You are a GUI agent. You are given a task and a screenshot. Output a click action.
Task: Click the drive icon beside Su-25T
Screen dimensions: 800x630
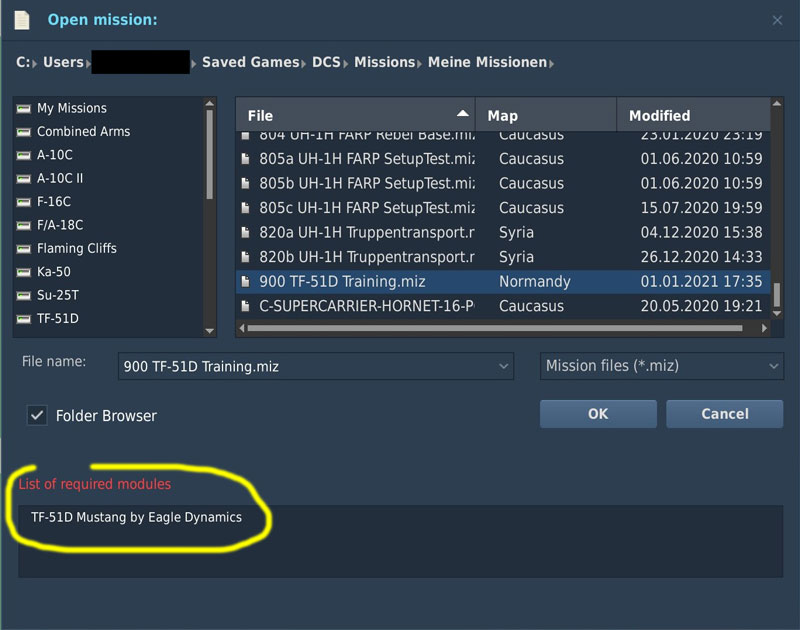[23, 296]
